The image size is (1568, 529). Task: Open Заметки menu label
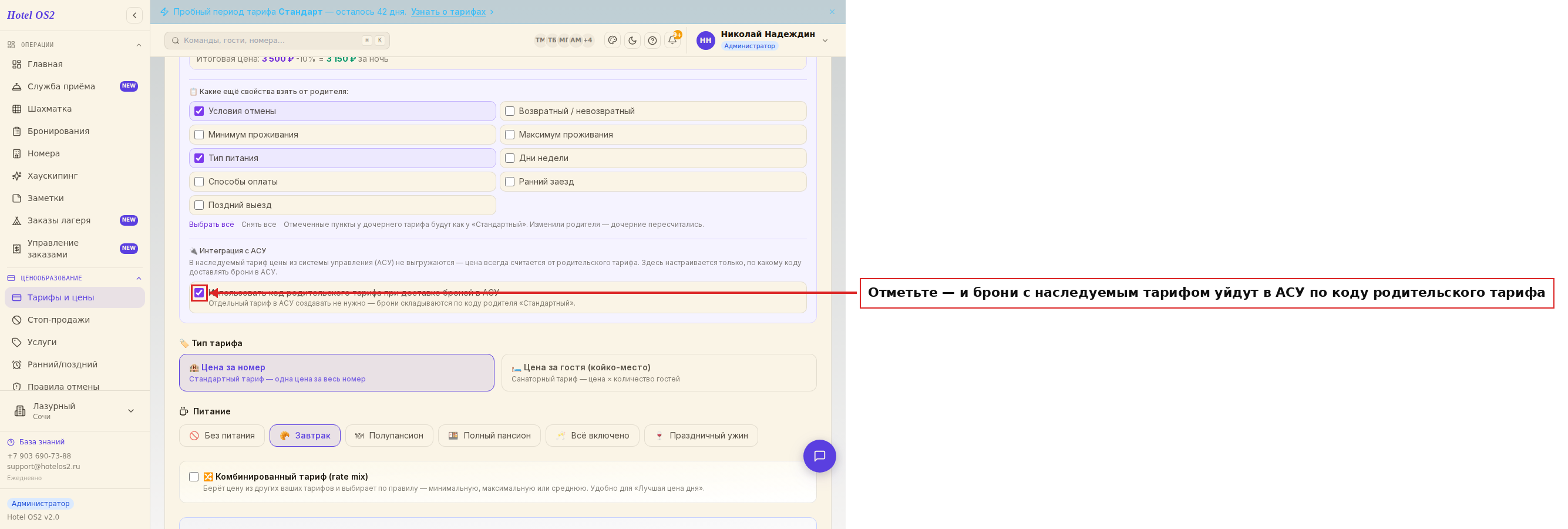coord(46,198)
